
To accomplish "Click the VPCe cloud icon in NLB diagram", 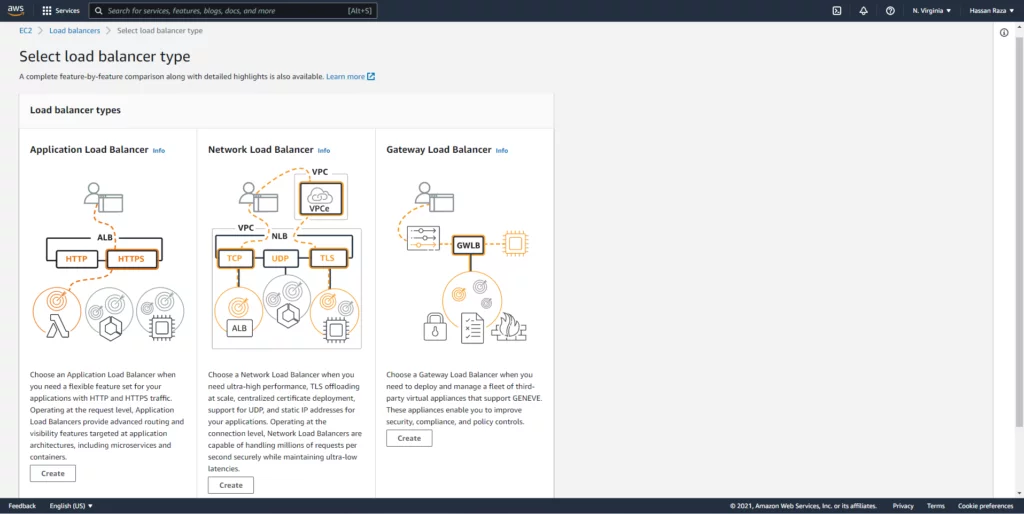I will tap(320, 199).
